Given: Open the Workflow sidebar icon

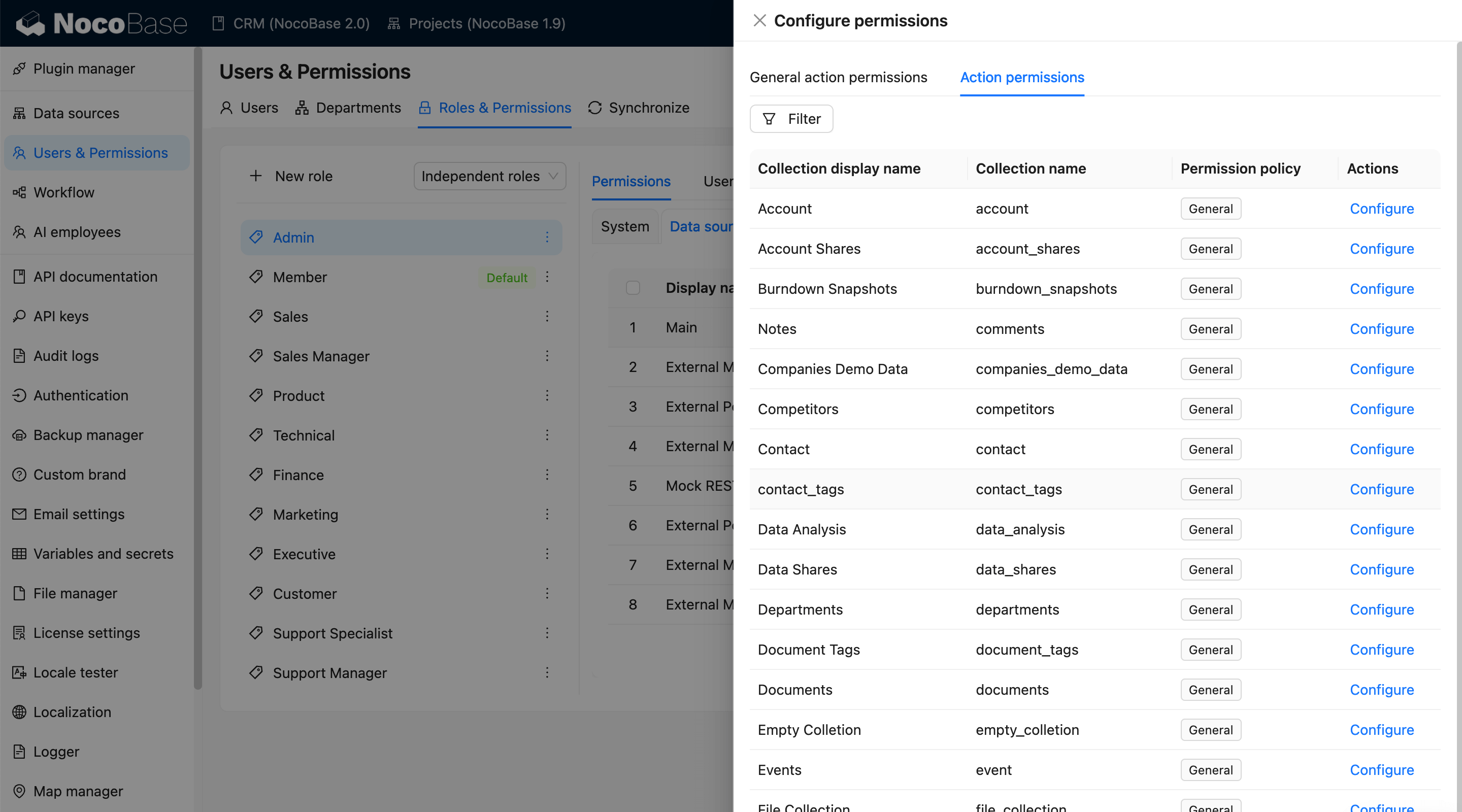Looking at the screenshot, I should (19, 192).
